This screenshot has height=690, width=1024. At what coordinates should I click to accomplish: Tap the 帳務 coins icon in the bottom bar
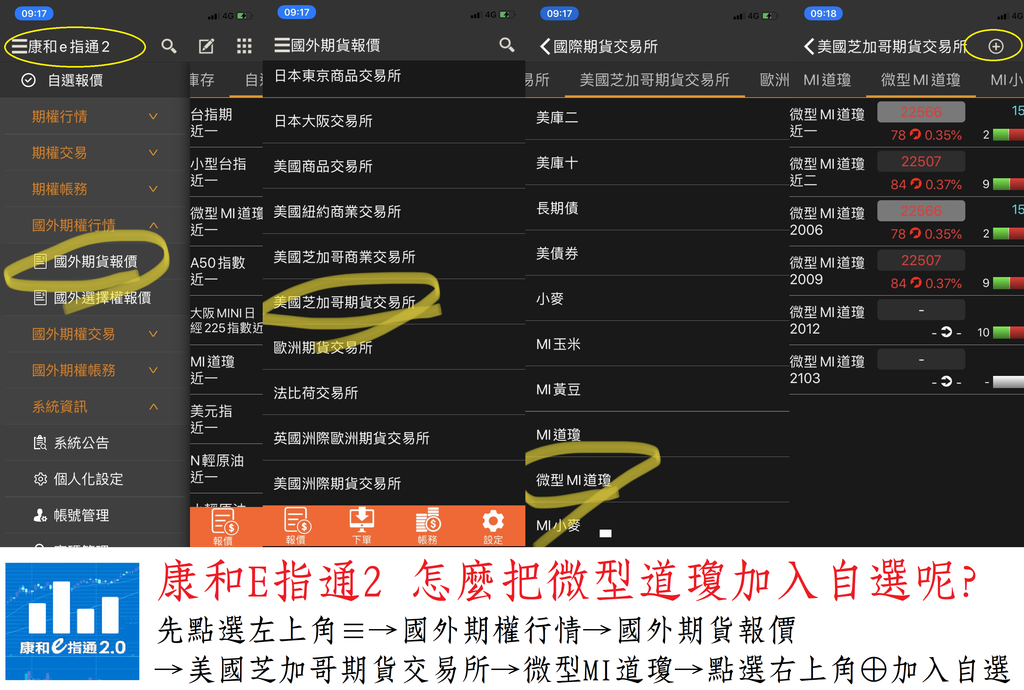pyautogui.click(x=428, y=525)
